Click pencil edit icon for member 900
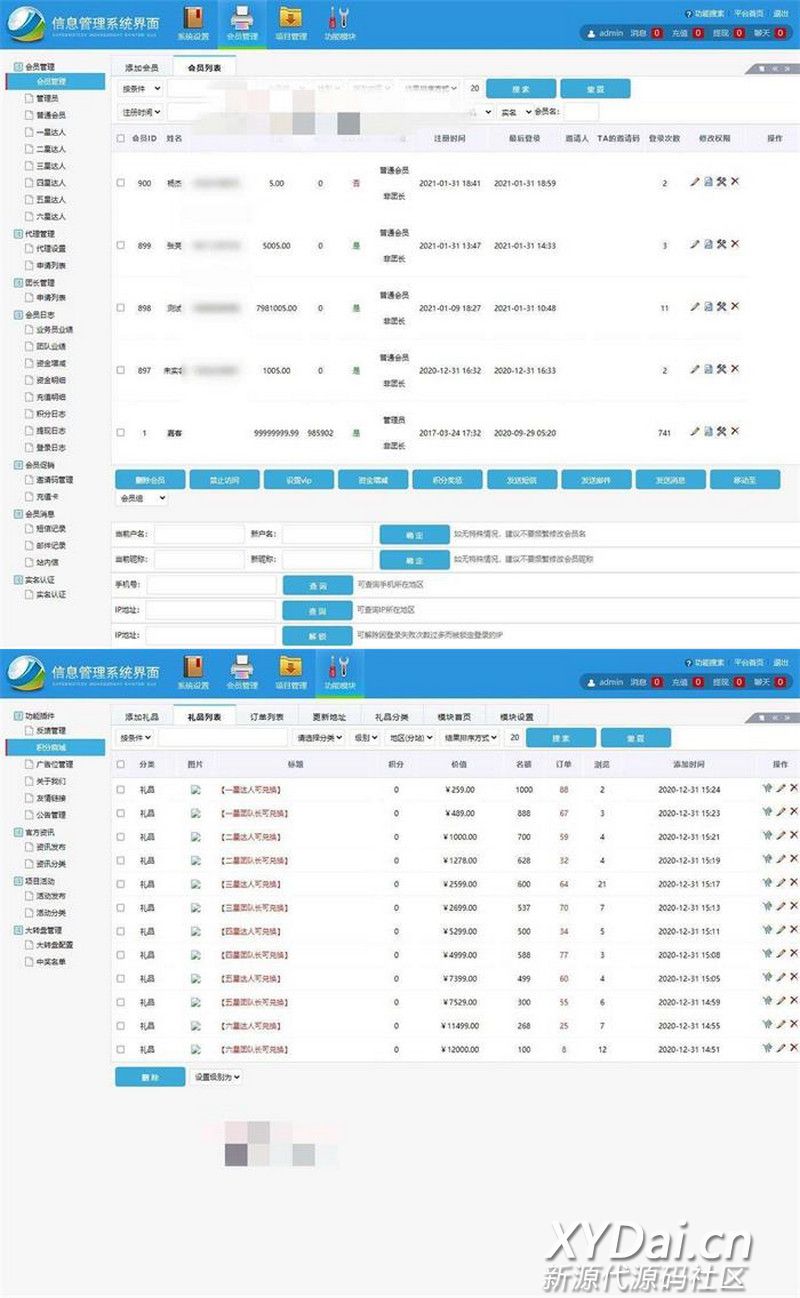Image resolution: width=800 pixels, height=1298 pixels. tap(695, 182)
